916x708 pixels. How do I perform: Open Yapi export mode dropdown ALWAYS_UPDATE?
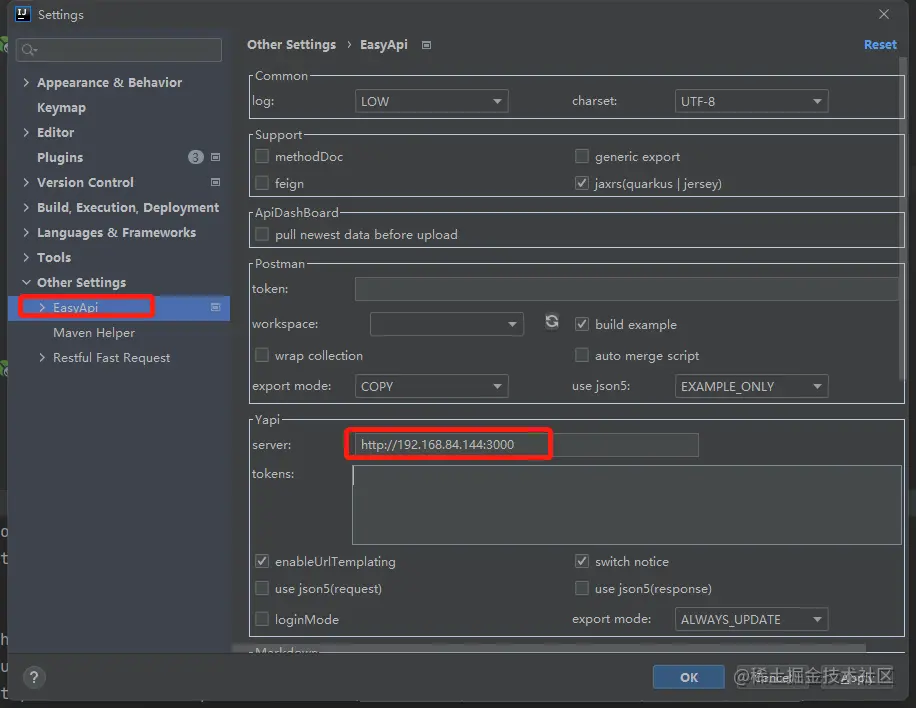pyautogui.click(x=751, y=619)
